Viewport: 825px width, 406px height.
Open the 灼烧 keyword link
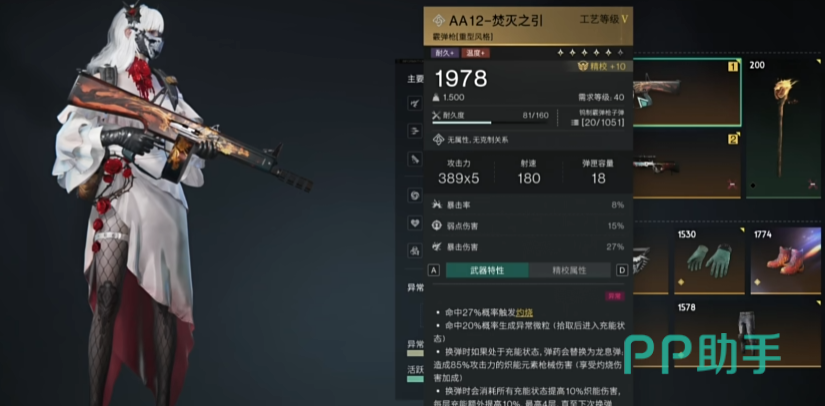pyautogui.click(x=525, y=312)
